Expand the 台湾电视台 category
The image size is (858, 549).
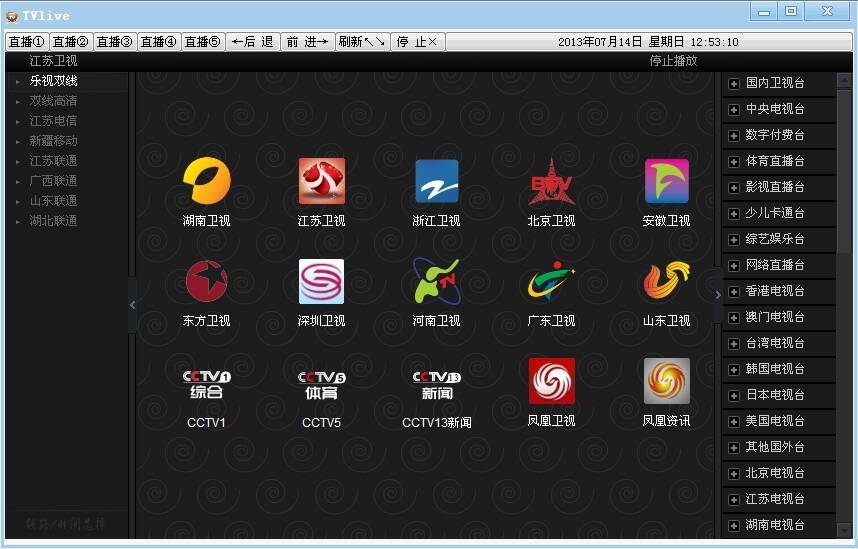(x=734, y=344)
